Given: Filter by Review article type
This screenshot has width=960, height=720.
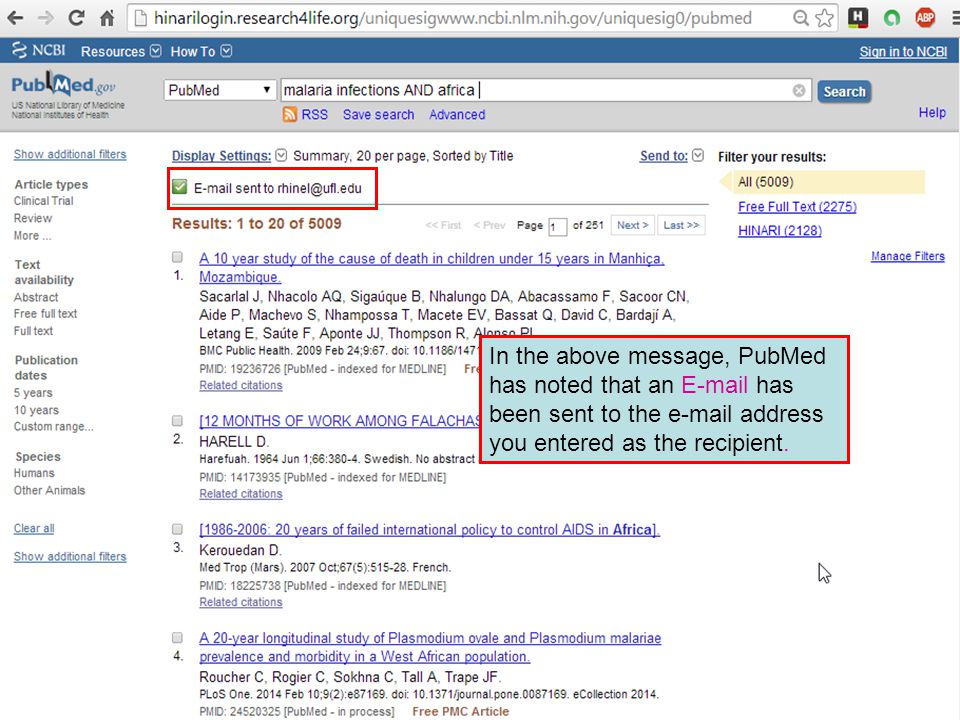Looking at the screenshot, I should 32,218.
